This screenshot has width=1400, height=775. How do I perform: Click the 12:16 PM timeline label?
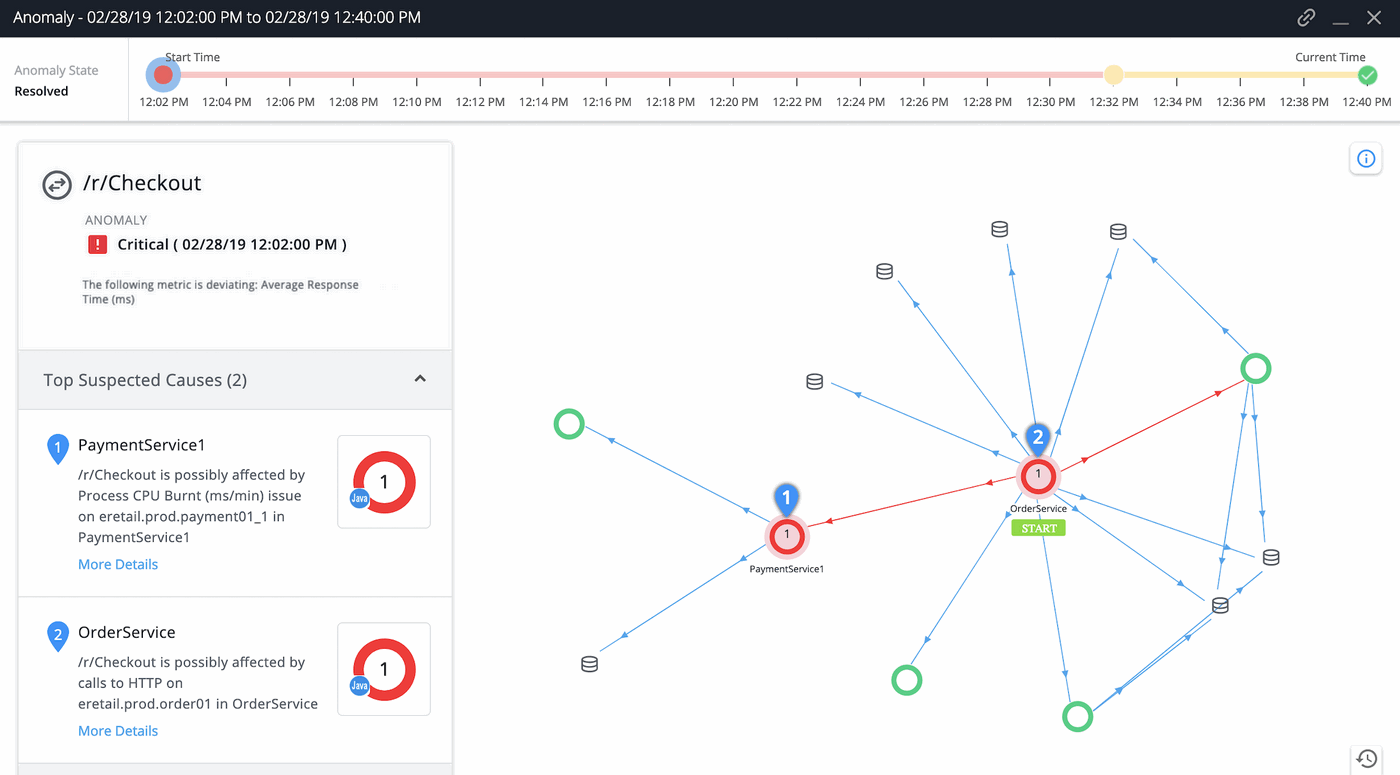607,102
